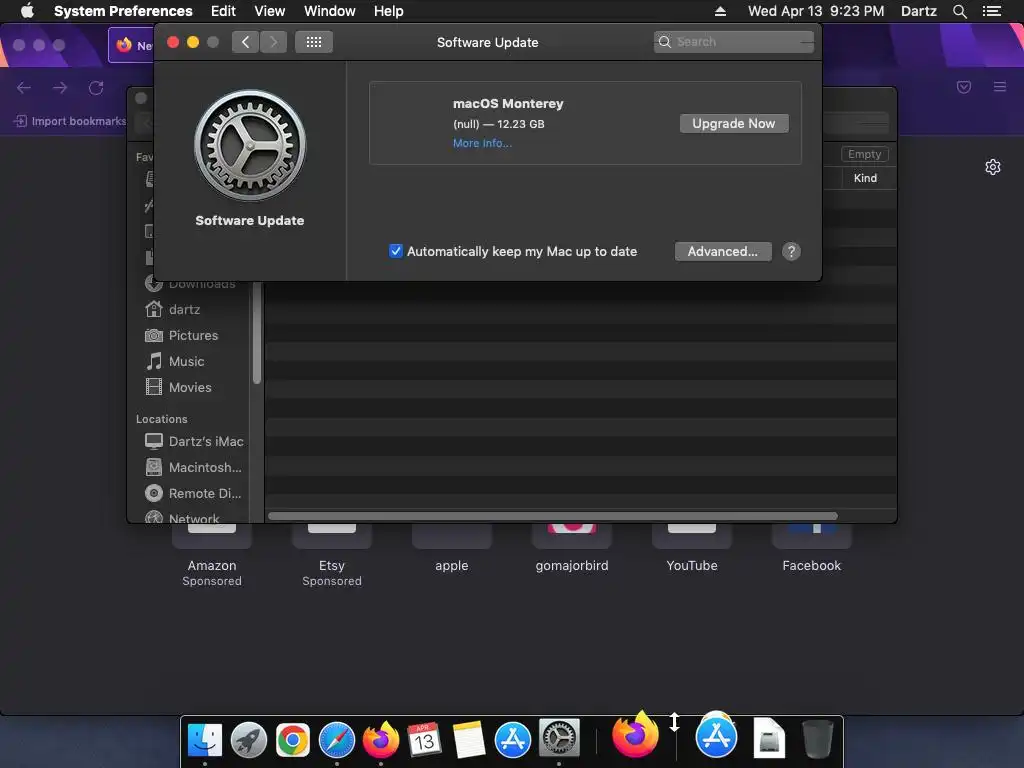The width and height of the screenshot is (1024, 768).
Task: Select Dartz's iMac in Finder sidebar
Action: (193, 441)
